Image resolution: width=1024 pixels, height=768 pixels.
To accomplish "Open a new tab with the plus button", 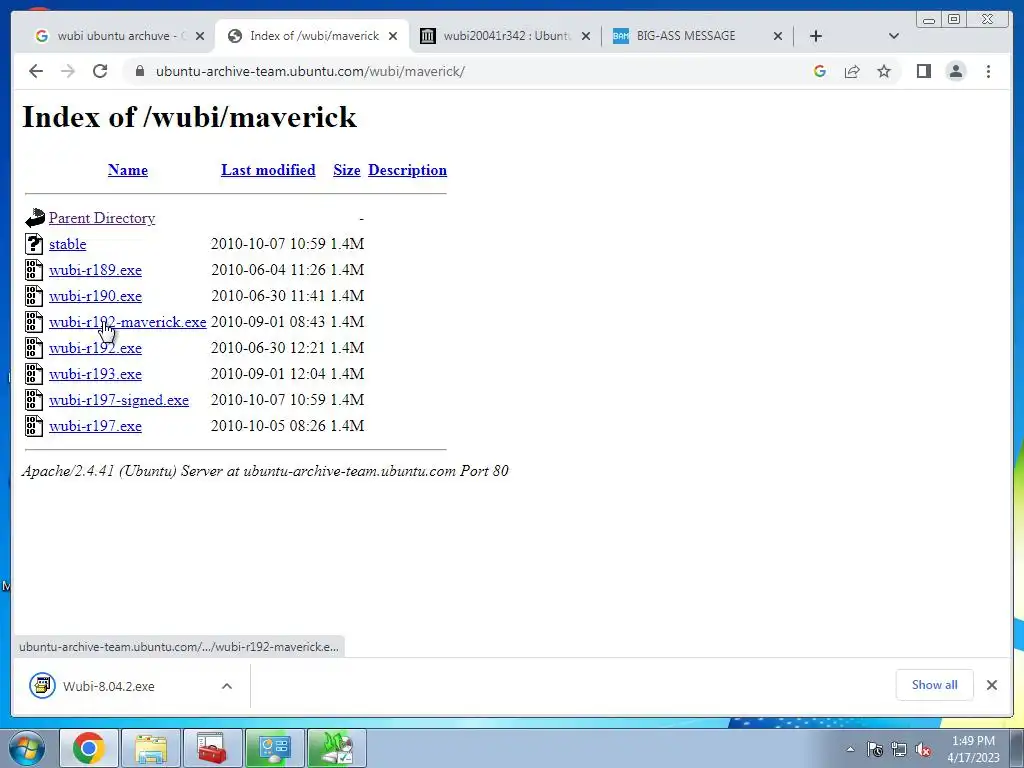I will click(x=816, y=36).
